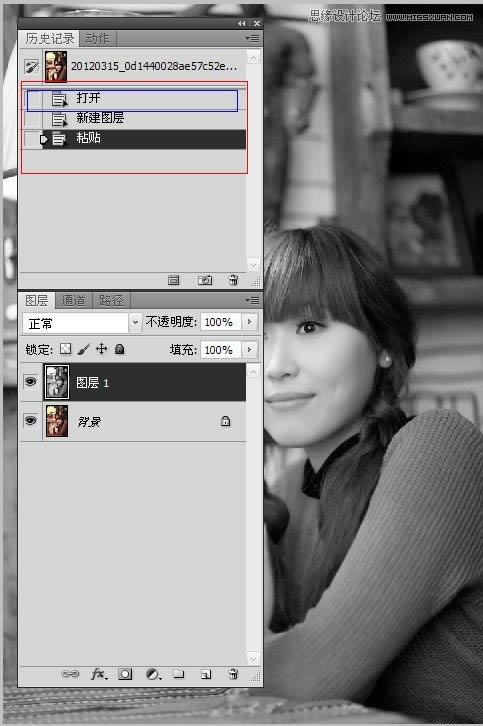Delete current history state trash icon
The width and height of the screenshot is (483, 726).
click(233, 280)
